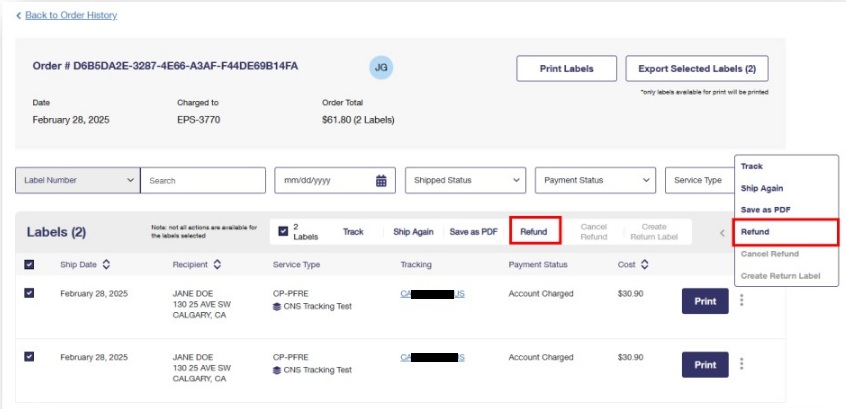Sort labels by Ship Date
The height and width of the screenshot is (409, 846).
pos(106,265)
